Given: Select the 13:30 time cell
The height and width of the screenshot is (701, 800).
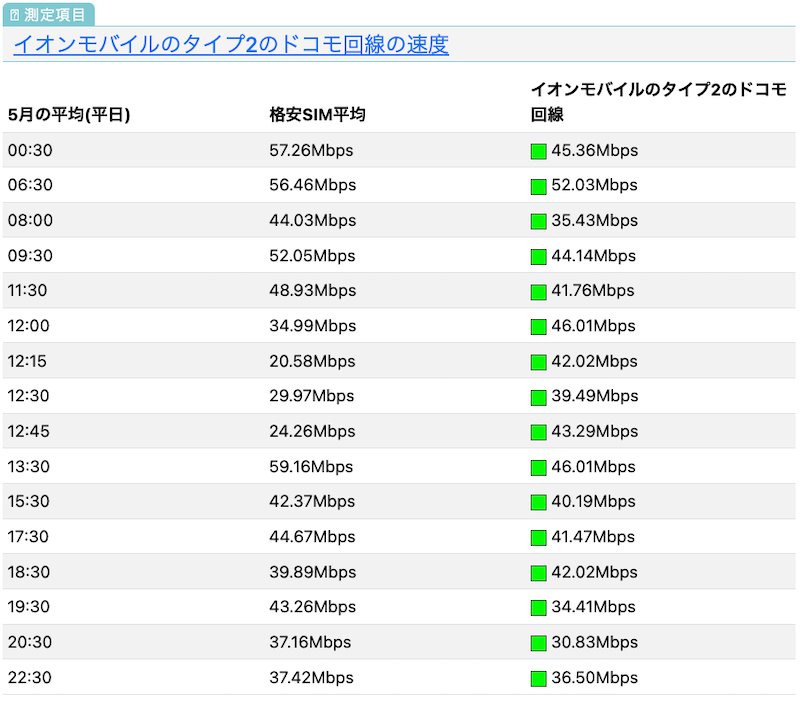Looking at the screenshot, I should pos(29,466).
